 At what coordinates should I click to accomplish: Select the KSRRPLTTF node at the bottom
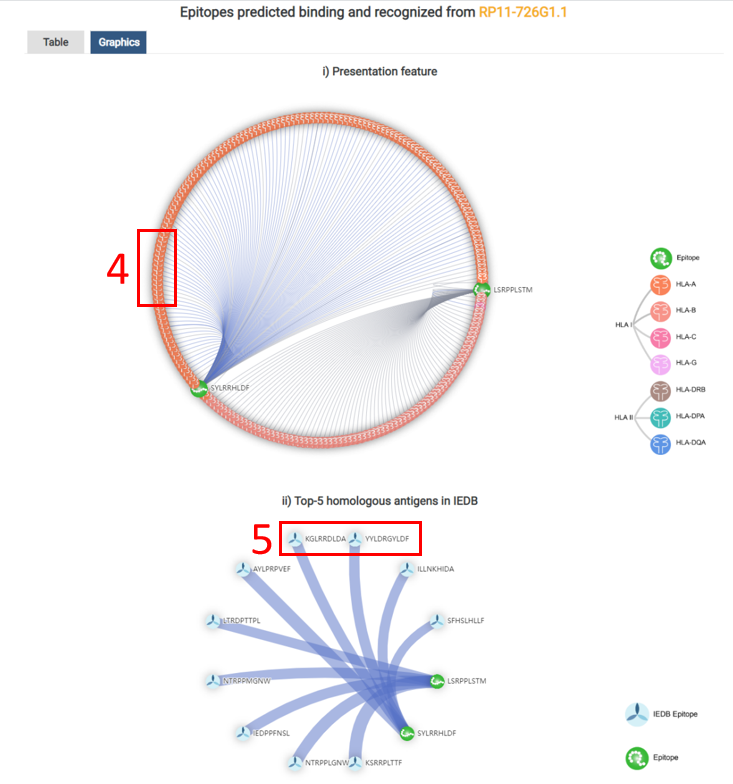coord(354,763)
